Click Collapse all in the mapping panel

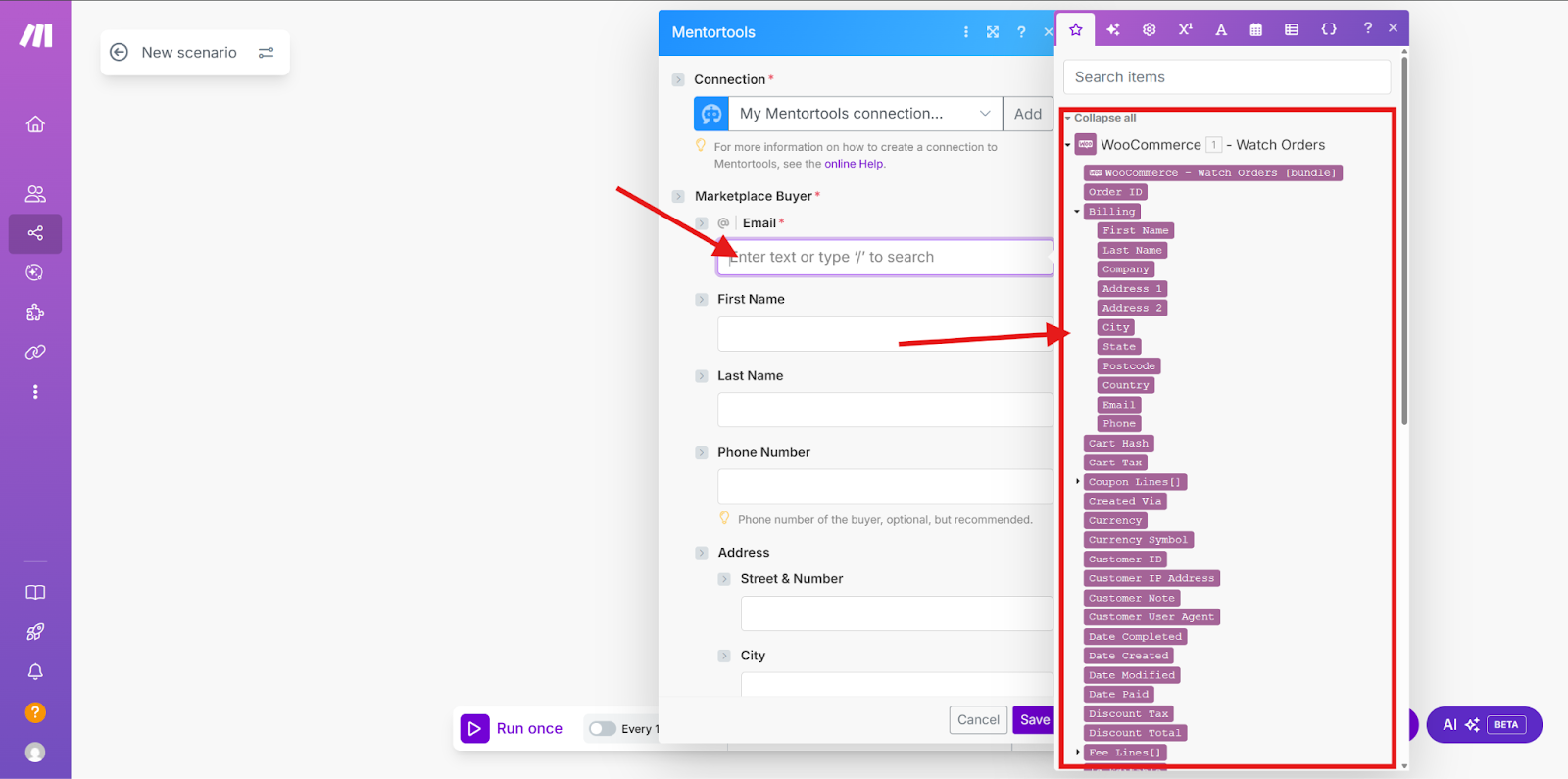point(1104,118)
